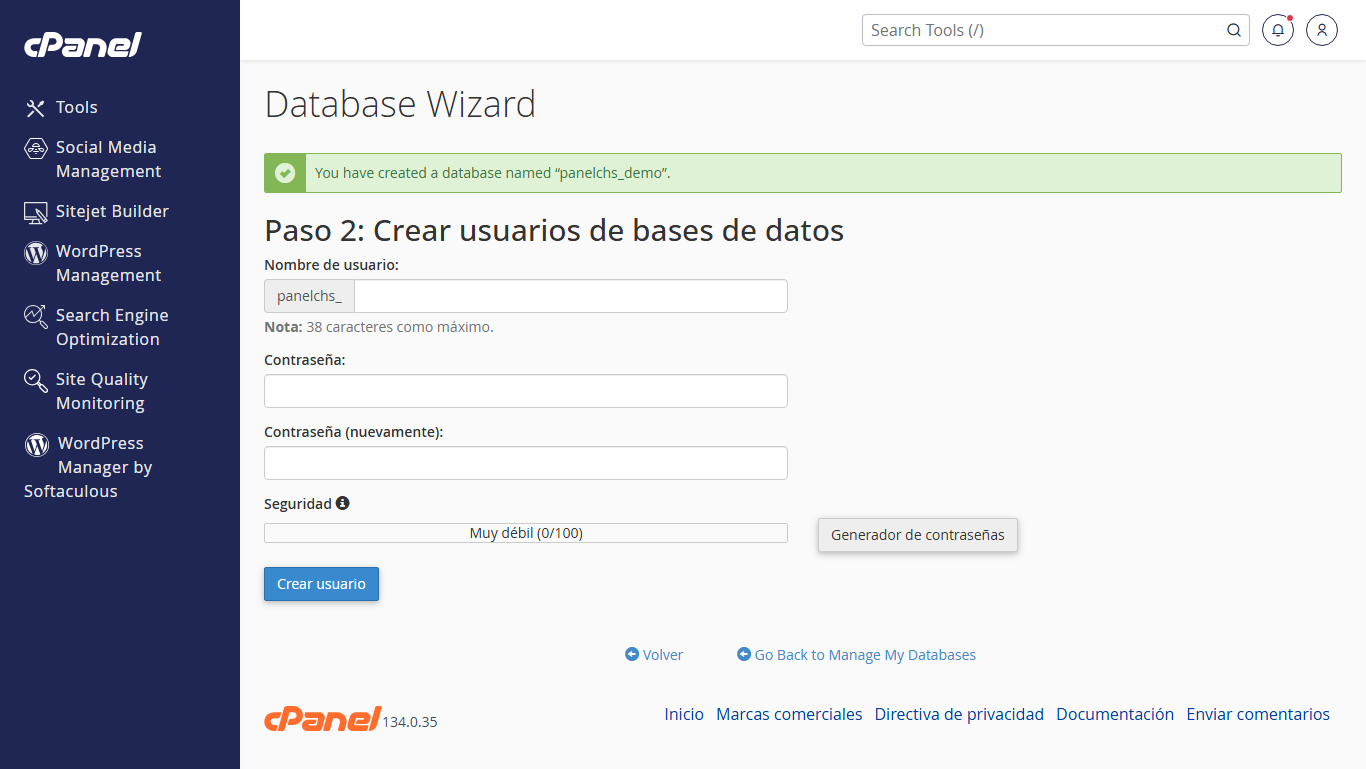This screenshot has width=1366, height=769.
Task: Click the search magnifier icon
Action: point(1234,30)
